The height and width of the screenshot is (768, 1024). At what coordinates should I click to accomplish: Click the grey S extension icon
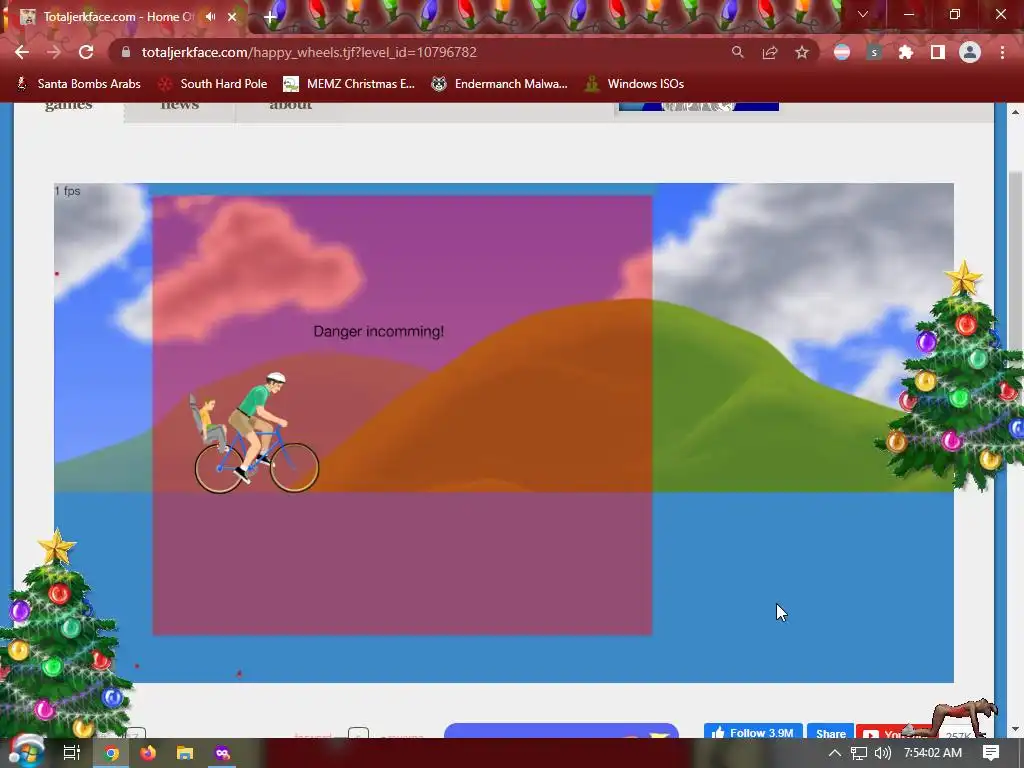click(874, 52)
